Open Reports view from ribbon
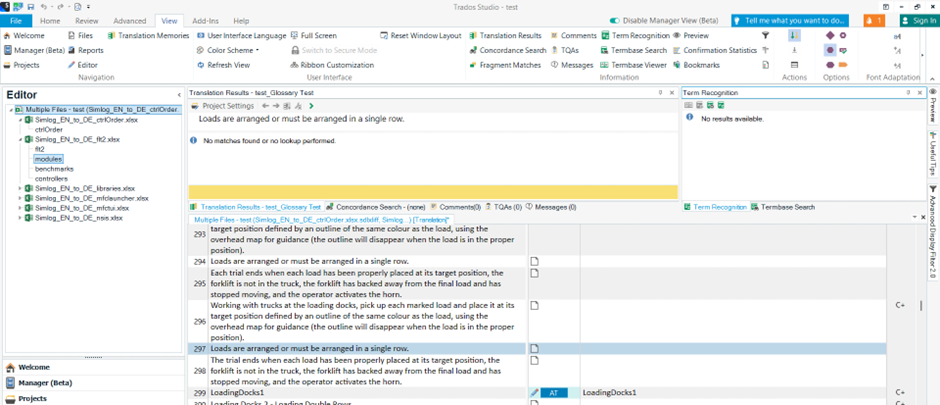Image resolution: width=940 pixels, height=405 pixels. pos(86,50)
